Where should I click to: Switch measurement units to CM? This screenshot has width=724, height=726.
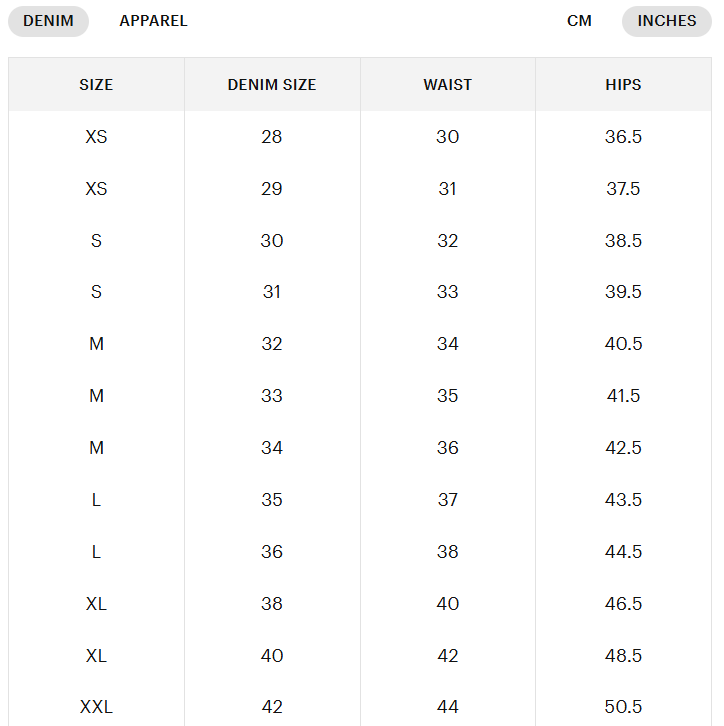point(579,21)
